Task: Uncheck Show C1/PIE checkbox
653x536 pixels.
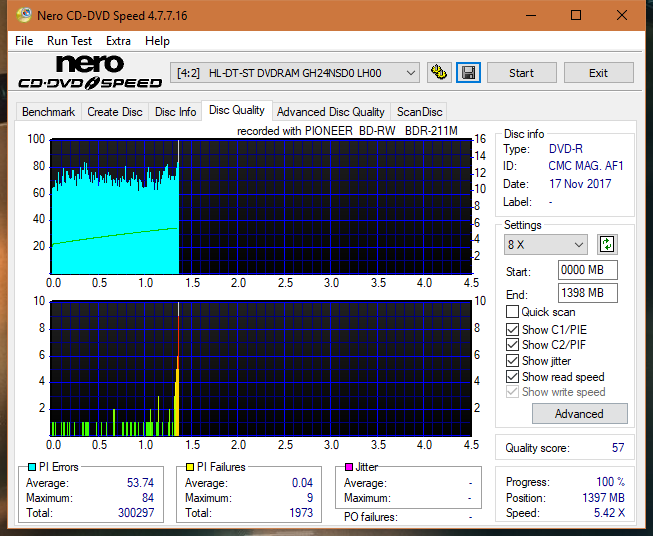Action: tap(512, 330)
